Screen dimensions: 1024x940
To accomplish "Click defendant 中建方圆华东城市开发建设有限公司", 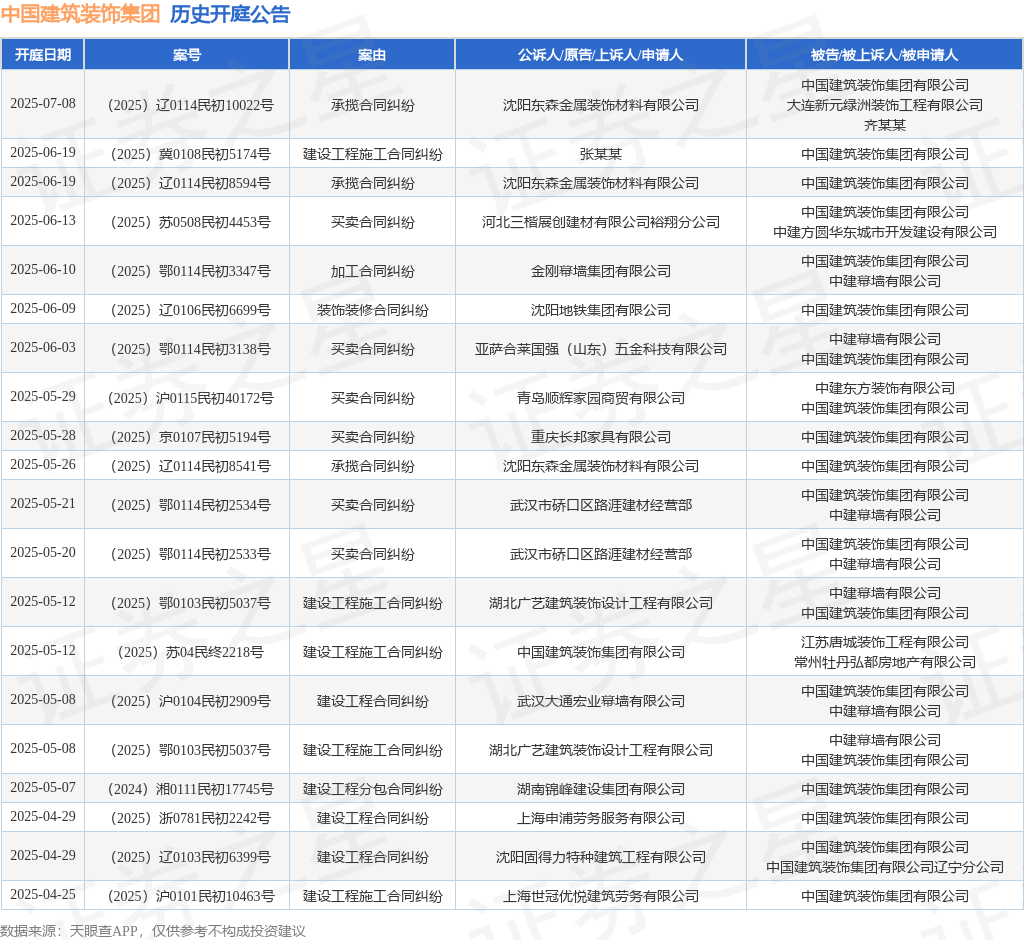I will (885, 232).
